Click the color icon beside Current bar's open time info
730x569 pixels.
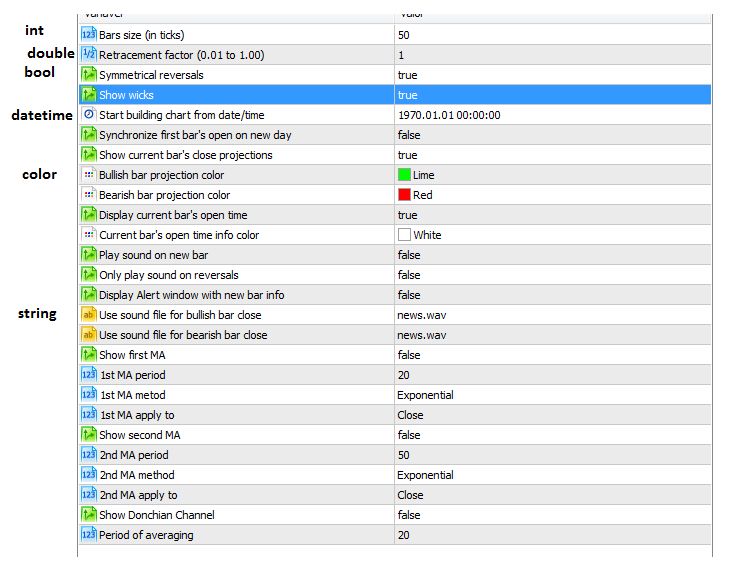[x=88, y=235]
